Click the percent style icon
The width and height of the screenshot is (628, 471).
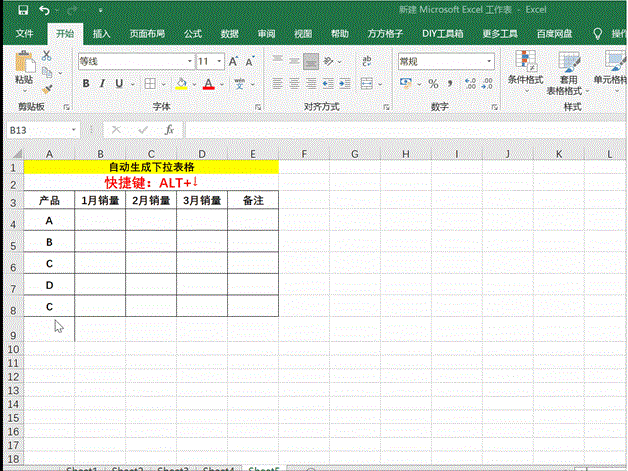(x=433, y=84)
